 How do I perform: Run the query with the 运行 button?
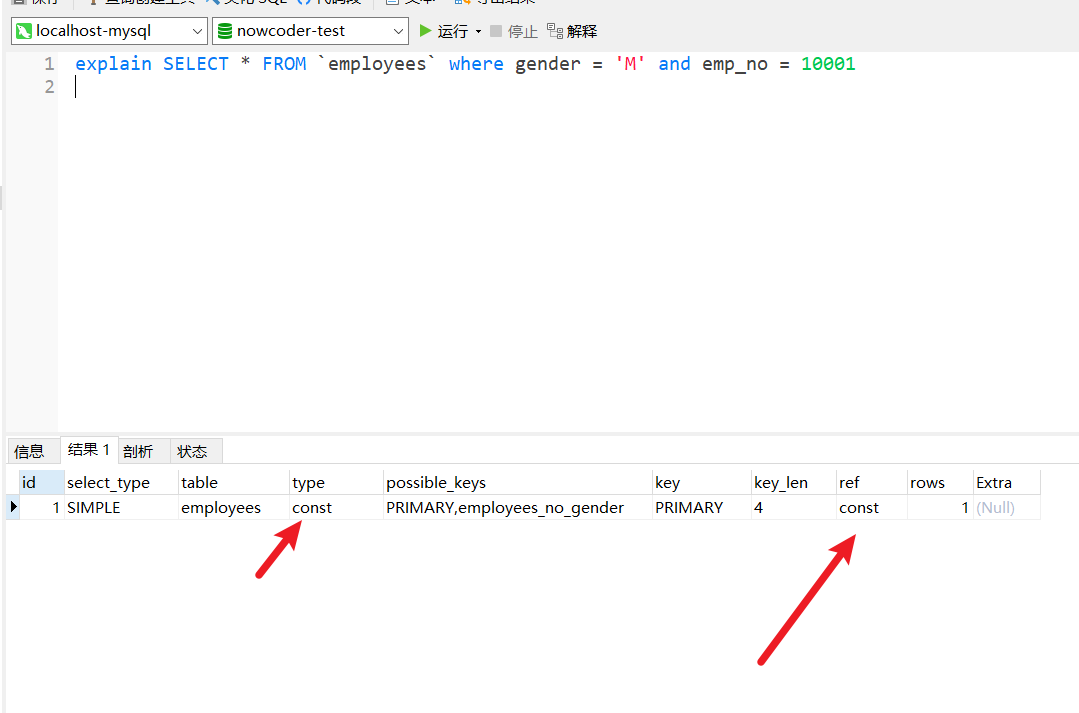[x=444, y=31]
